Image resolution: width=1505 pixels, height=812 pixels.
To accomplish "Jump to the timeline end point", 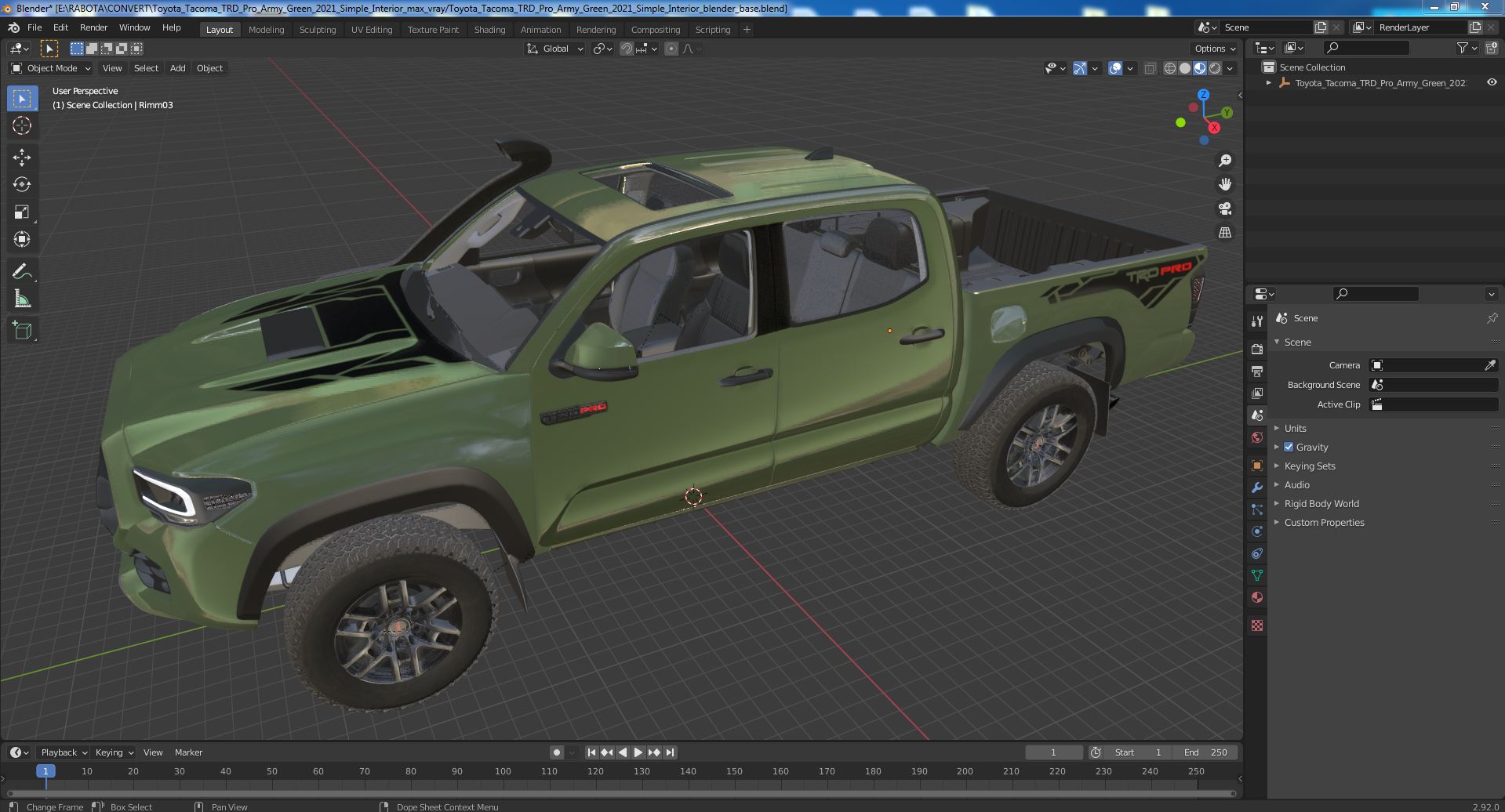I will tap(670, 752).
